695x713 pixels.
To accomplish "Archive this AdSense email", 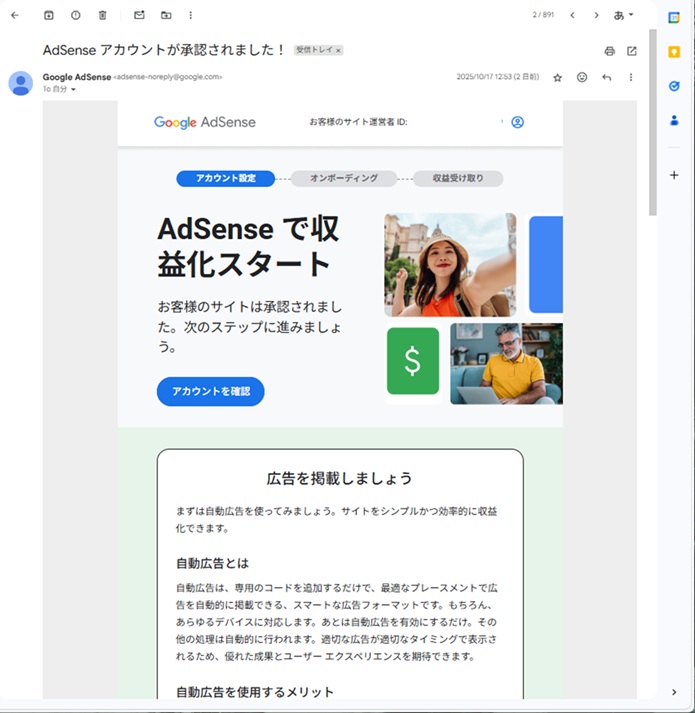I will 49,15.
